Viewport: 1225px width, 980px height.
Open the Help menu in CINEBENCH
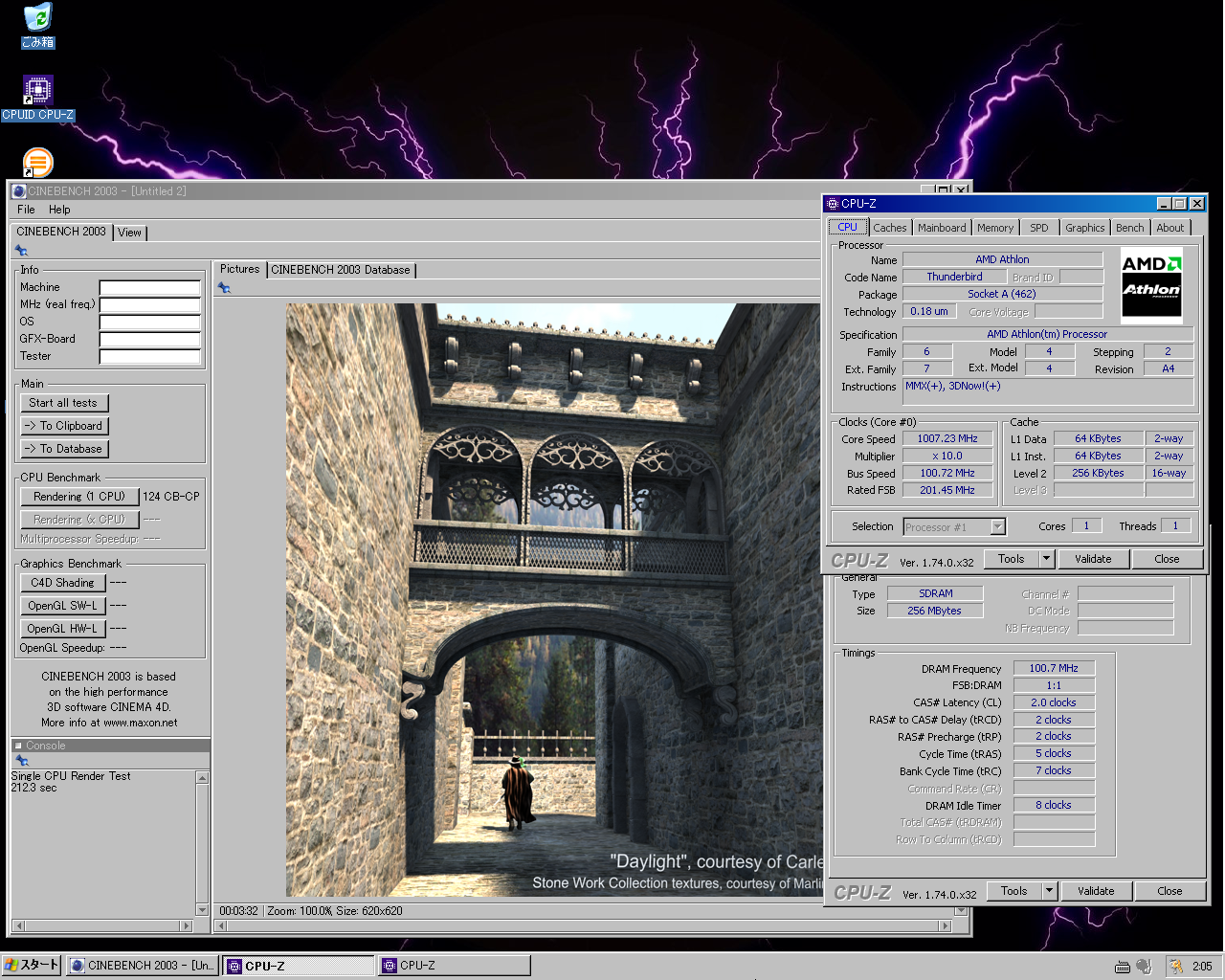click(x=59, y=210)
